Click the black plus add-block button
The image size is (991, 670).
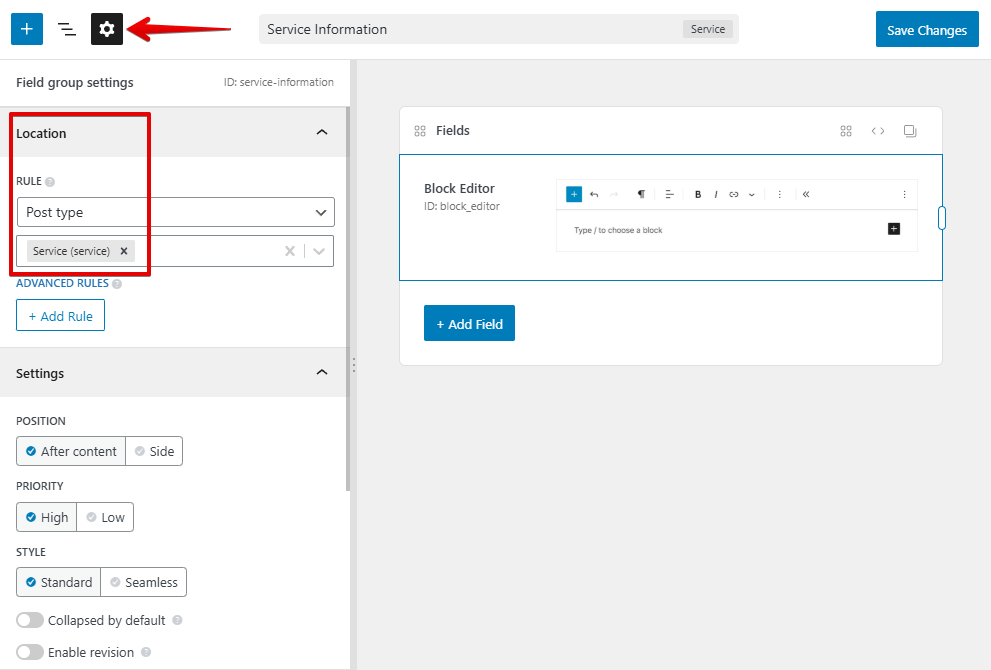pos(894,229)
